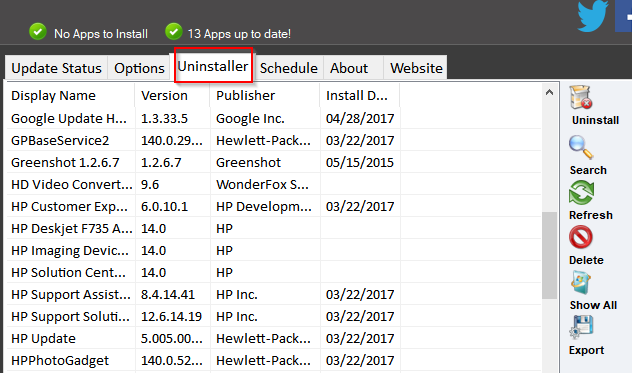Select the HPPhotoGadget entry

click(x=274, y=360)
